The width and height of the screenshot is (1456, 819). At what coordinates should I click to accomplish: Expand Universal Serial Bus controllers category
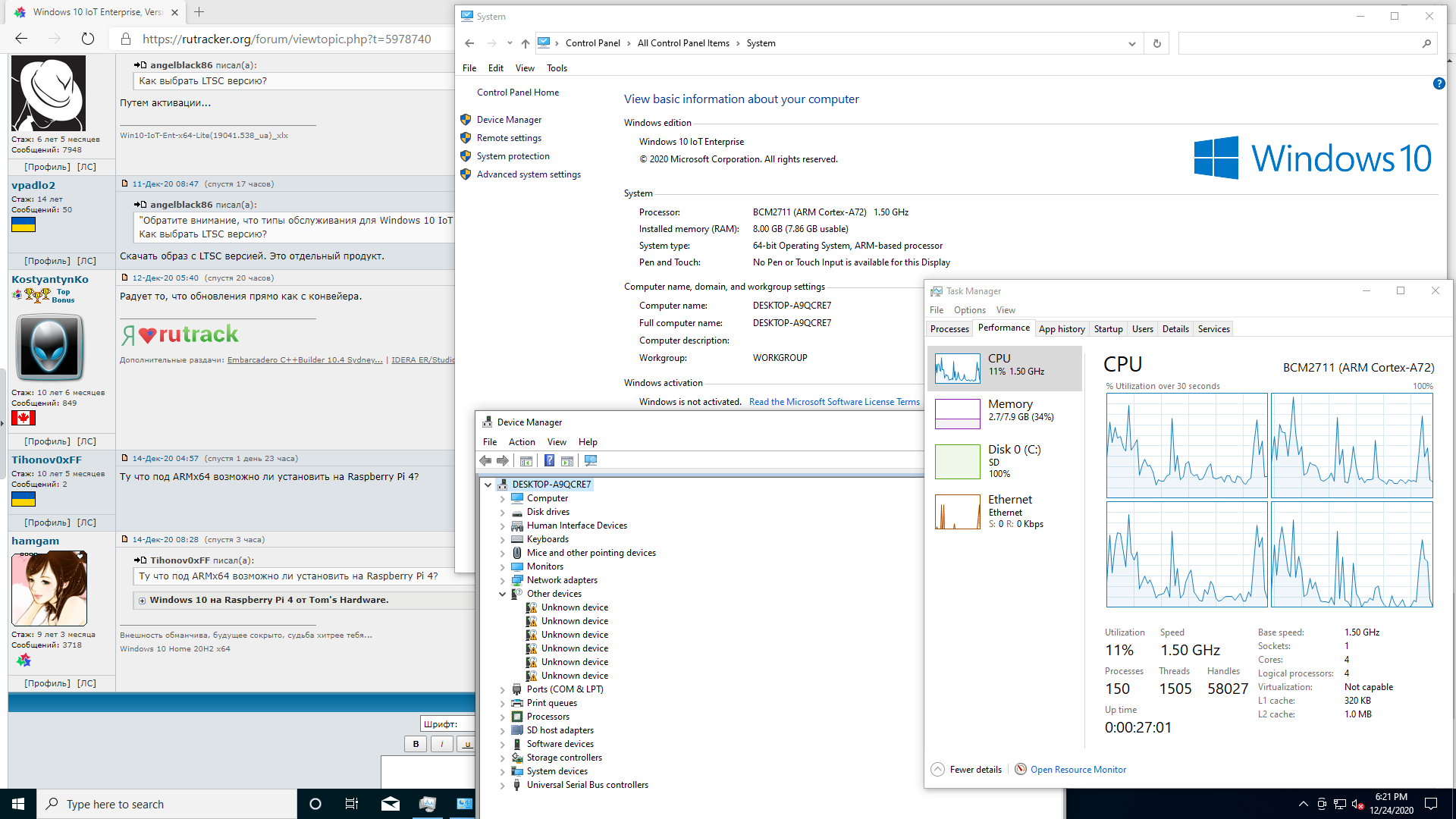pos(502,786)
